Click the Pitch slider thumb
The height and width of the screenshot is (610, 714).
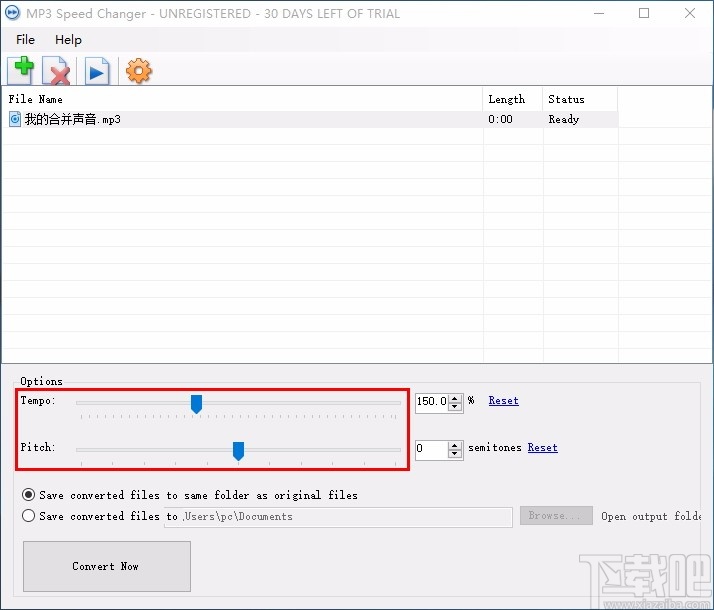tap(238, 451)
